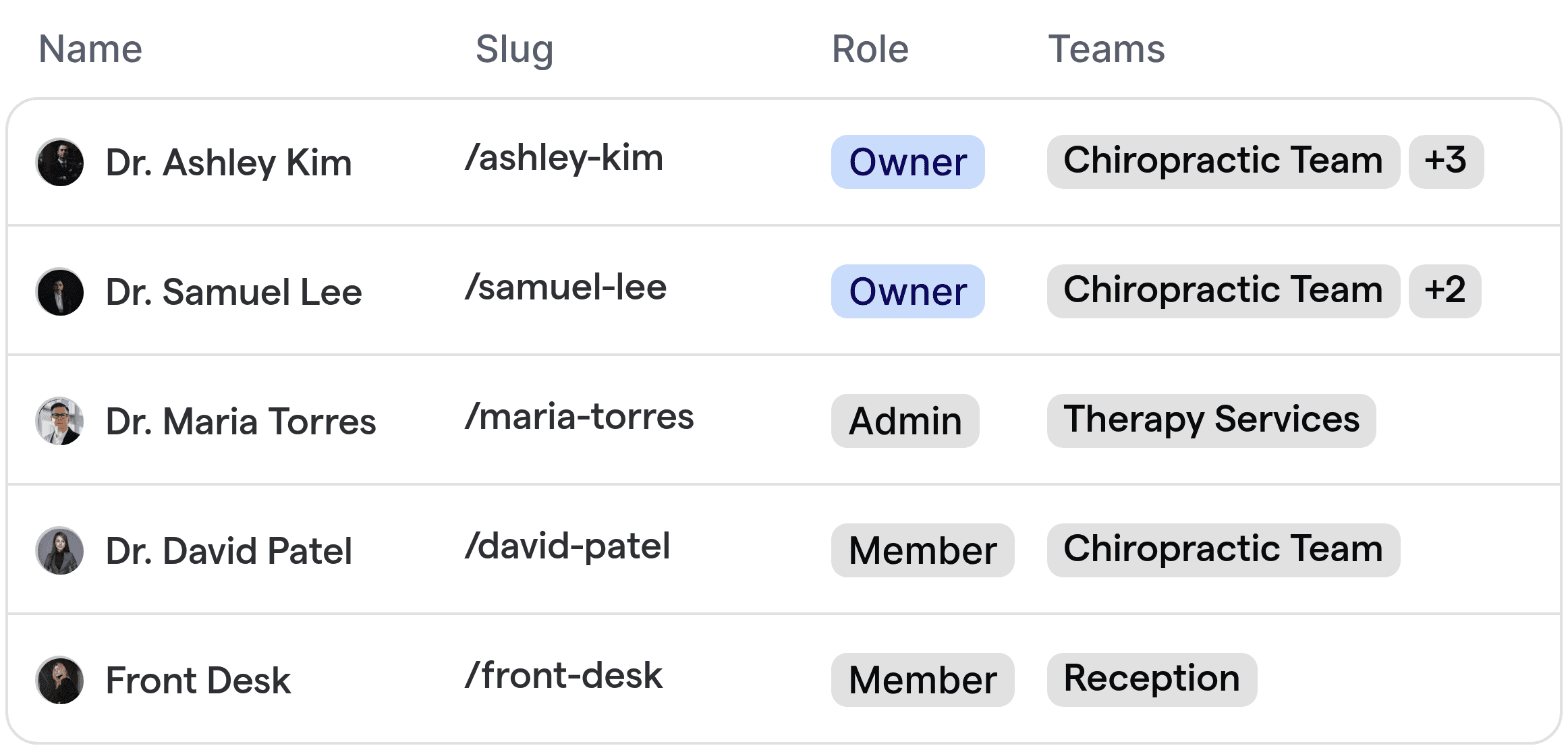Select the Therapy Services team badge
The height and width of the screenshot is (750, 1568).
[x=1211, y=421]
